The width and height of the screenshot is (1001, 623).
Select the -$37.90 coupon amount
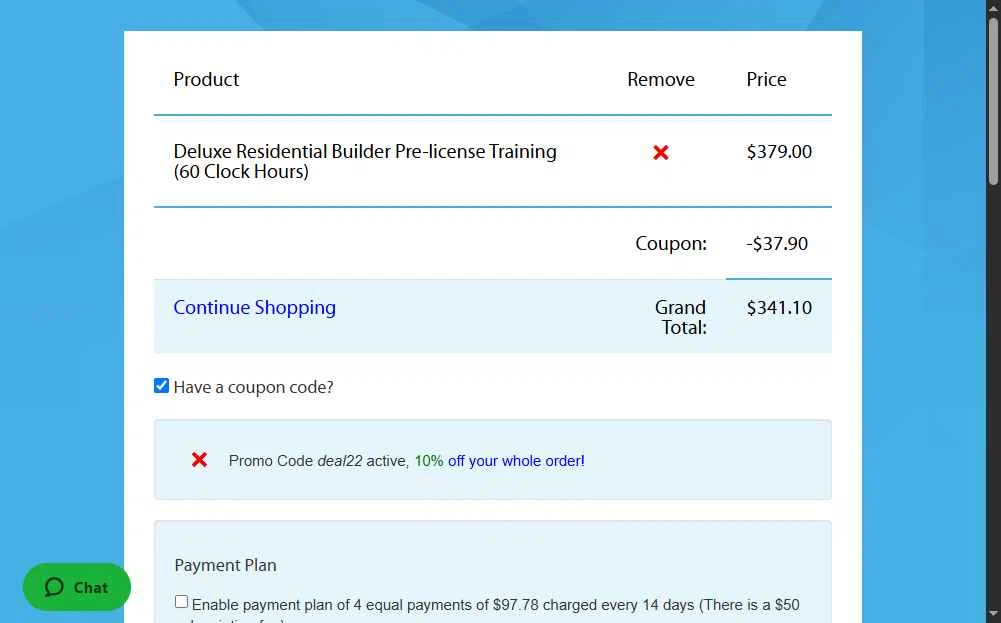(x=777, y=244)
